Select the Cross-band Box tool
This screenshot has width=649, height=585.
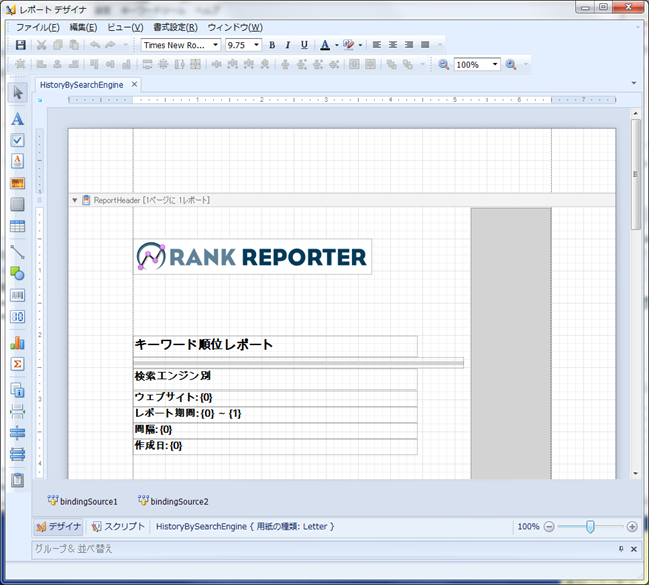pos(17,454)
